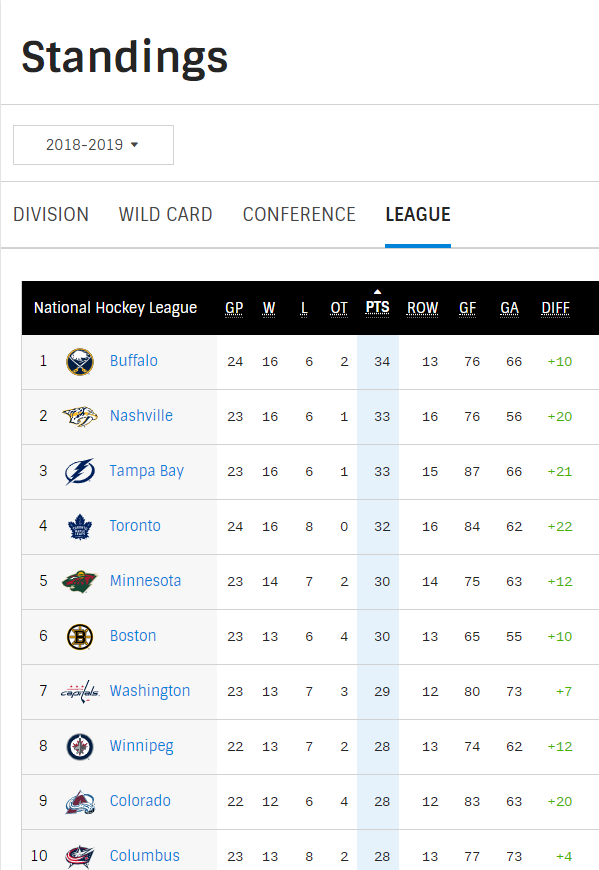Switch to the WILD CARD tab
Image resolution: width=599 pixels, height=870 pixels.
tap(165, 214)
